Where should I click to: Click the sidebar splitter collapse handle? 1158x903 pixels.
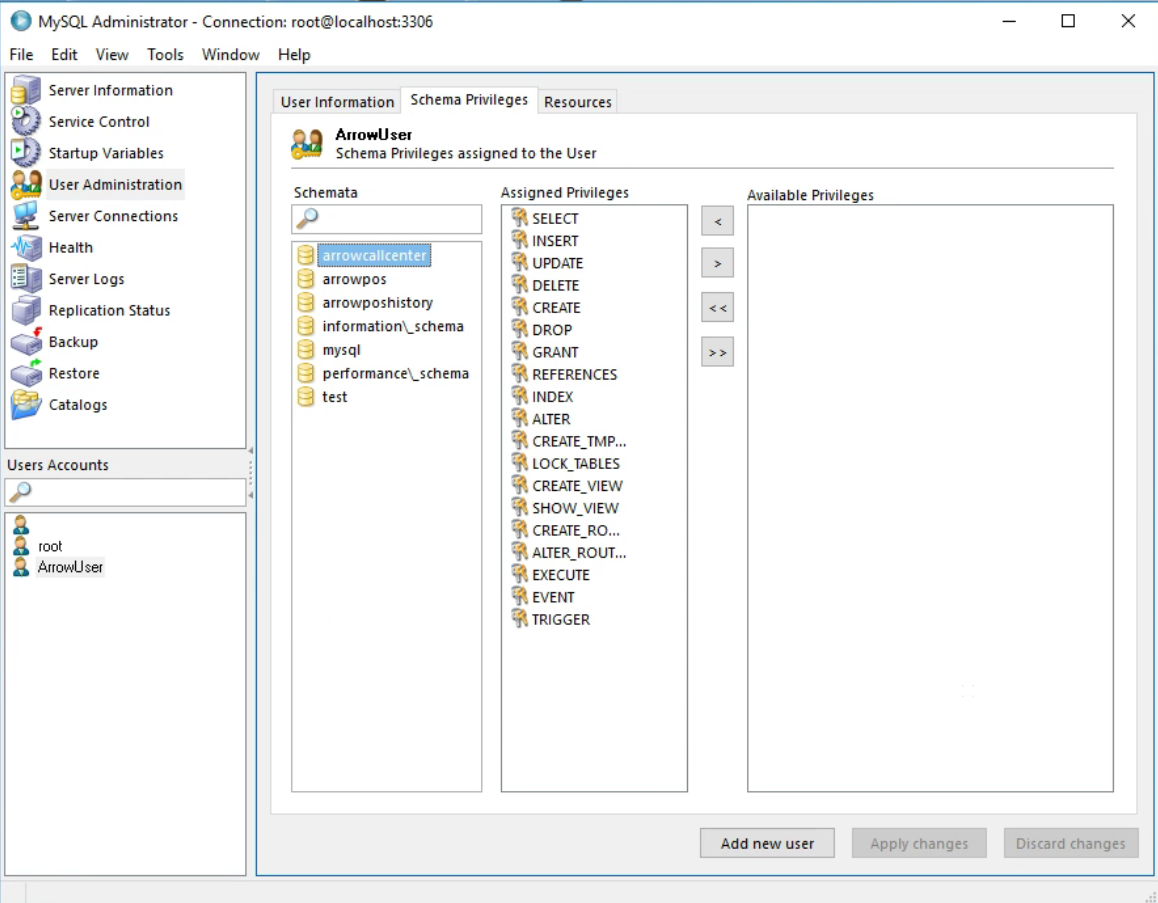[250, 473]
